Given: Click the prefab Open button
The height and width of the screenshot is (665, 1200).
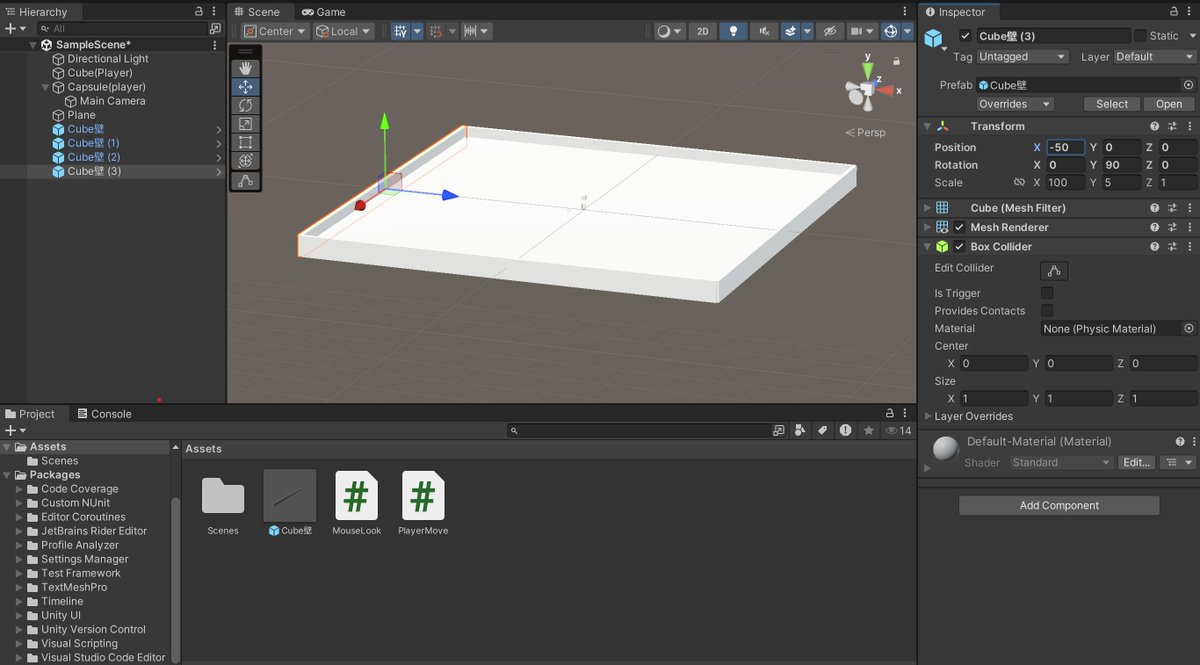Looking at the screenshot, I should [x=1168, y=104].
